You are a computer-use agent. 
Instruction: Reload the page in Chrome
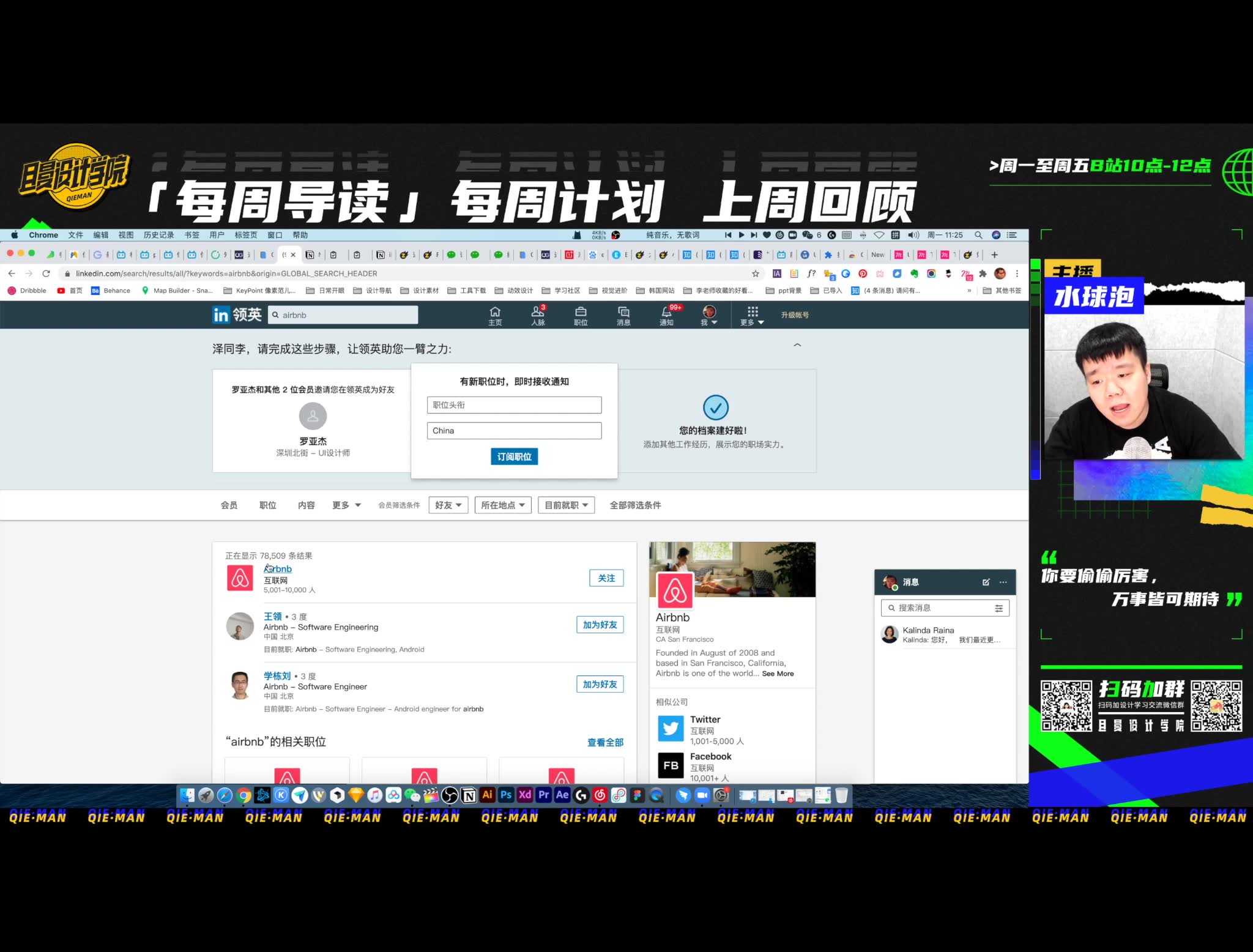pyautogui.click(x=46, y=273)
